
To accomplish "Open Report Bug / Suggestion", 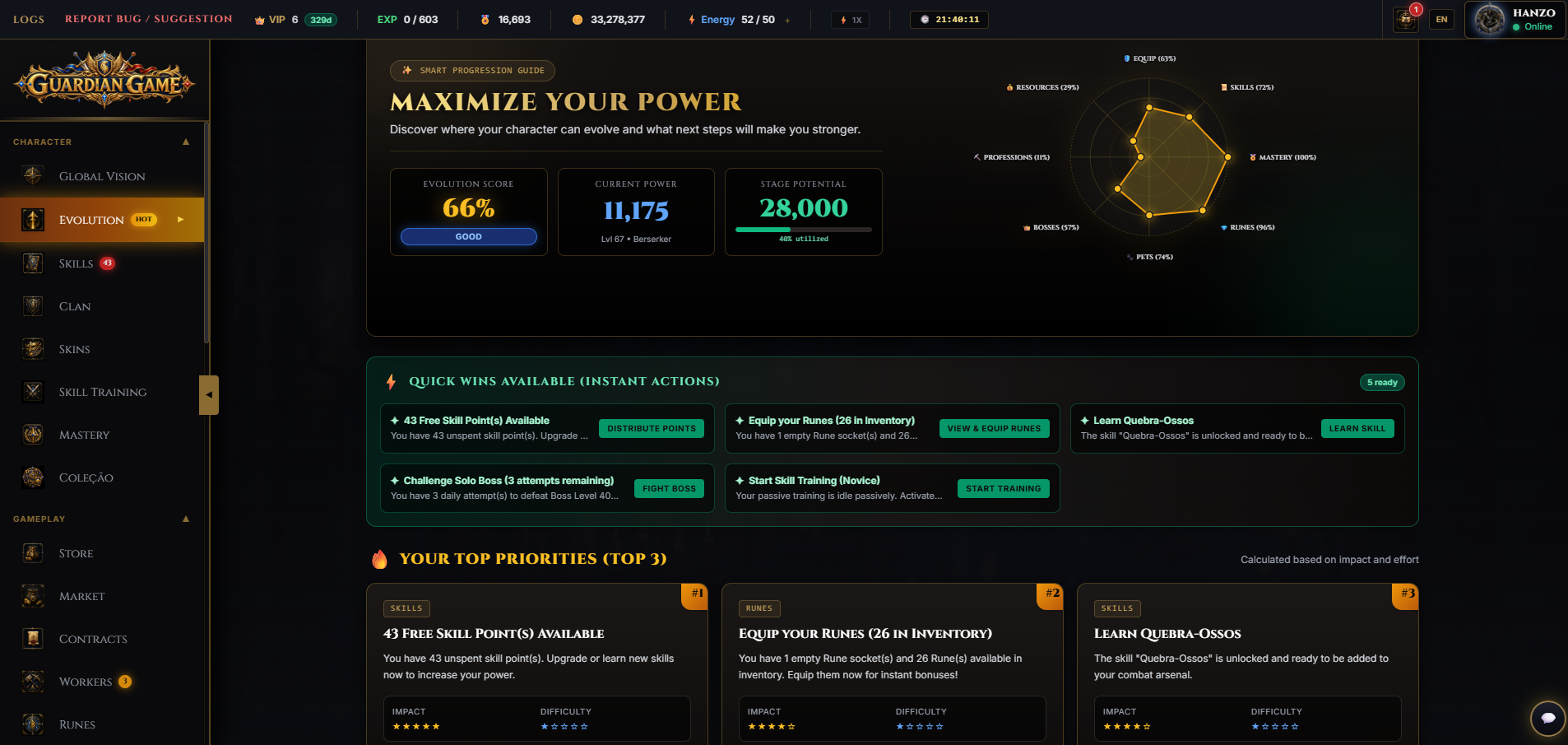I will (x=149, y=19).
